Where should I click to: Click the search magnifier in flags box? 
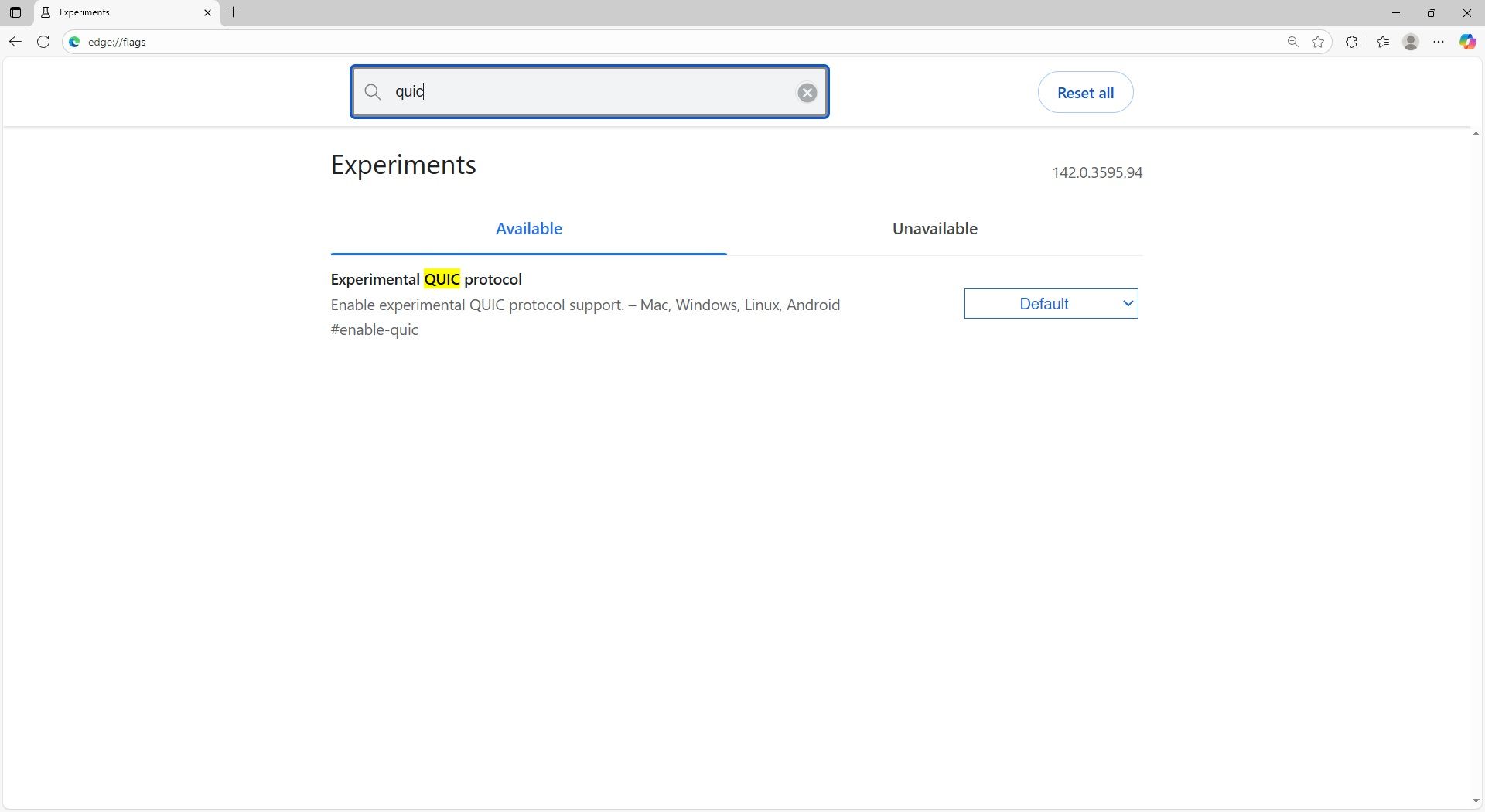tap(373, 92)
